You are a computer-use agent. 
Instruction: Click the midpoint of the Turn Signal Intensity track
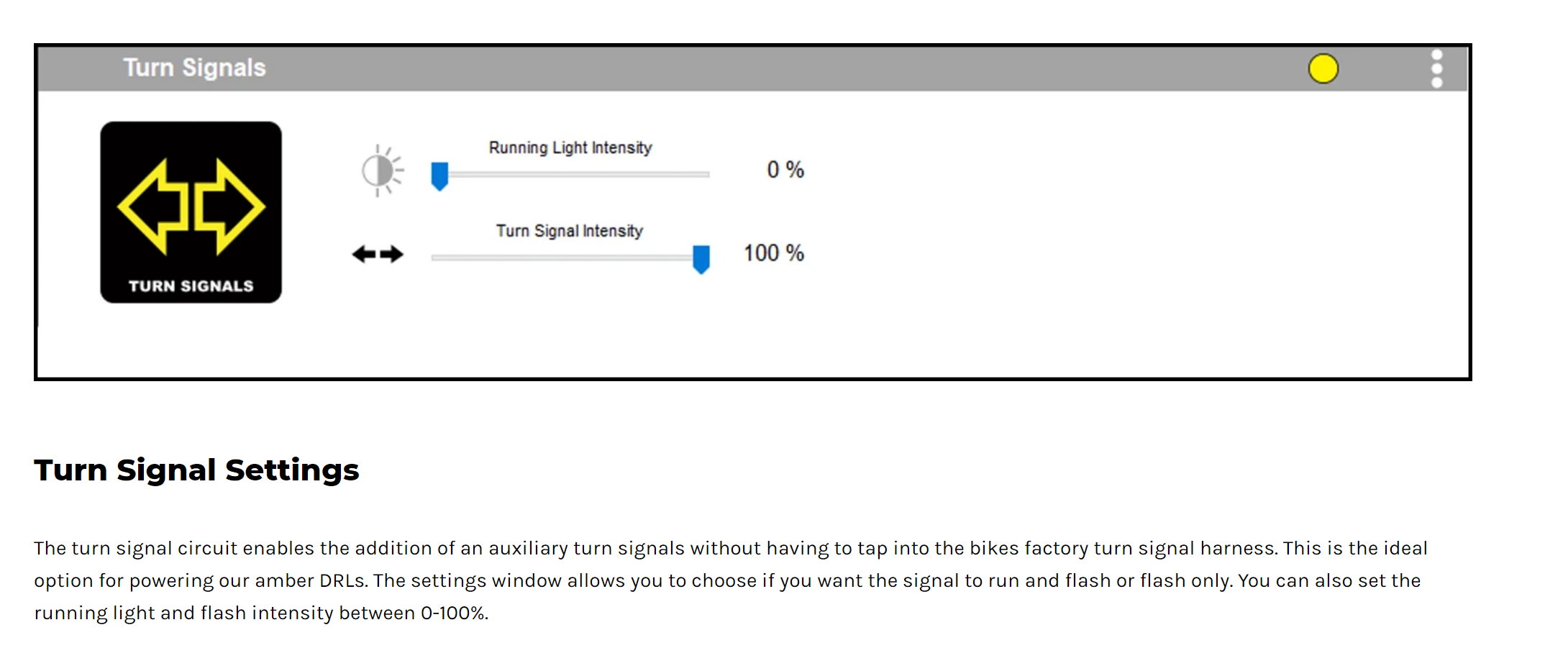(x=570, y=257)
